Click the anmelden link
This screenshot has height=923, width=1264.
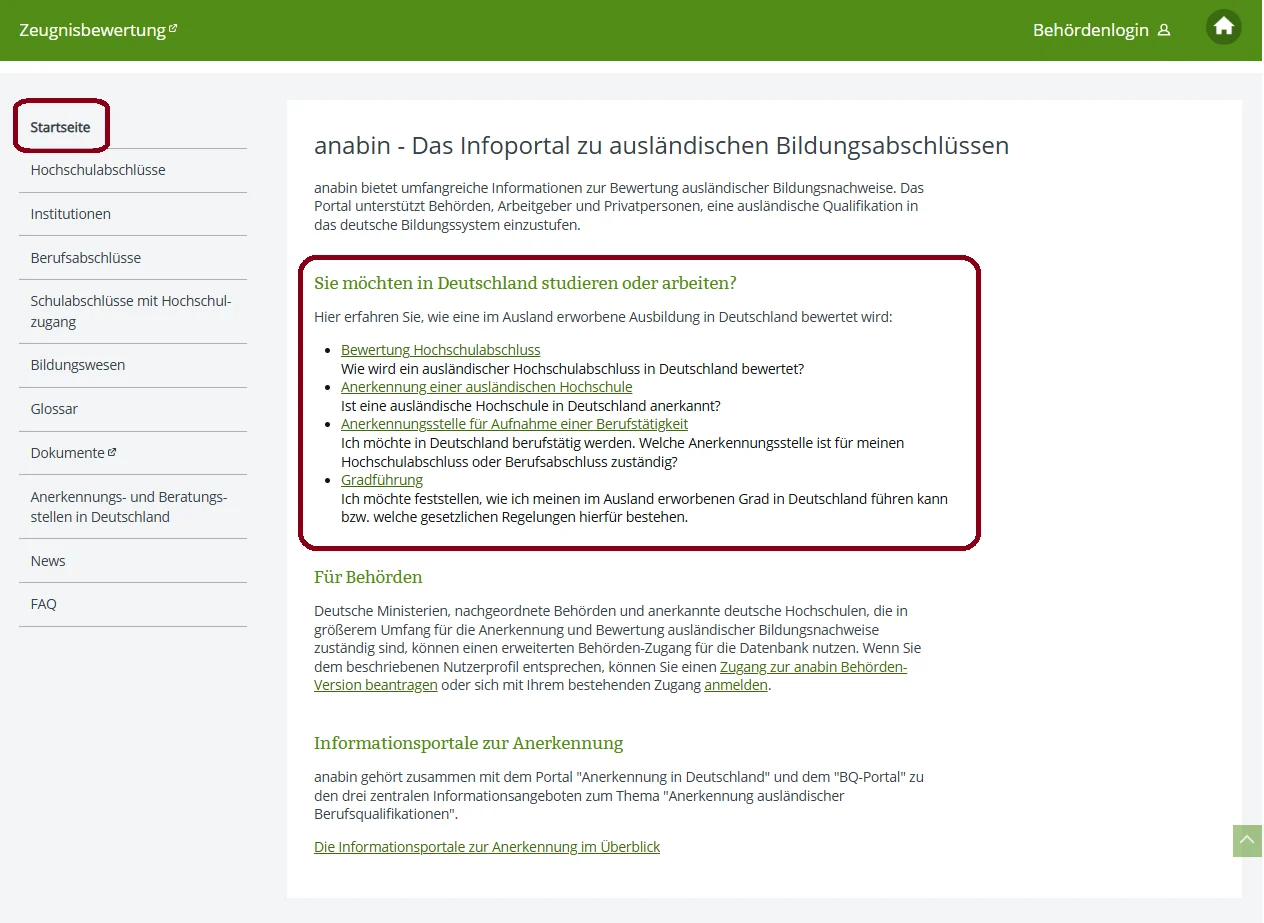coord(736,685)
